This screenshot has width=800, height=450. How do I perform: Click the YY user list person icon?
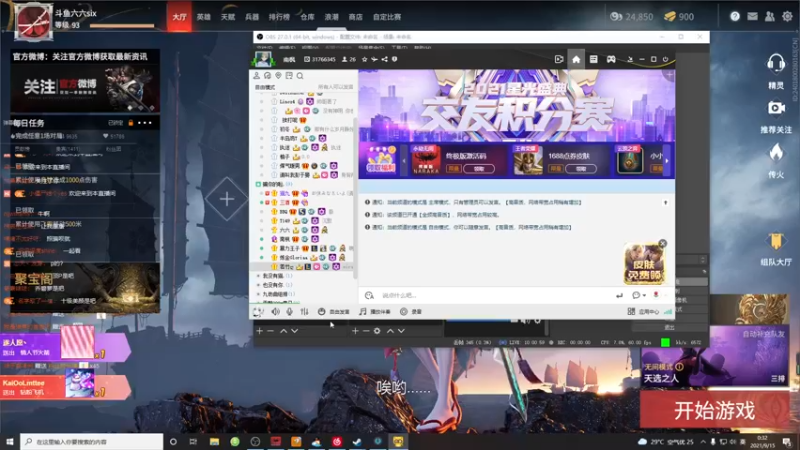tap(257, 76)
